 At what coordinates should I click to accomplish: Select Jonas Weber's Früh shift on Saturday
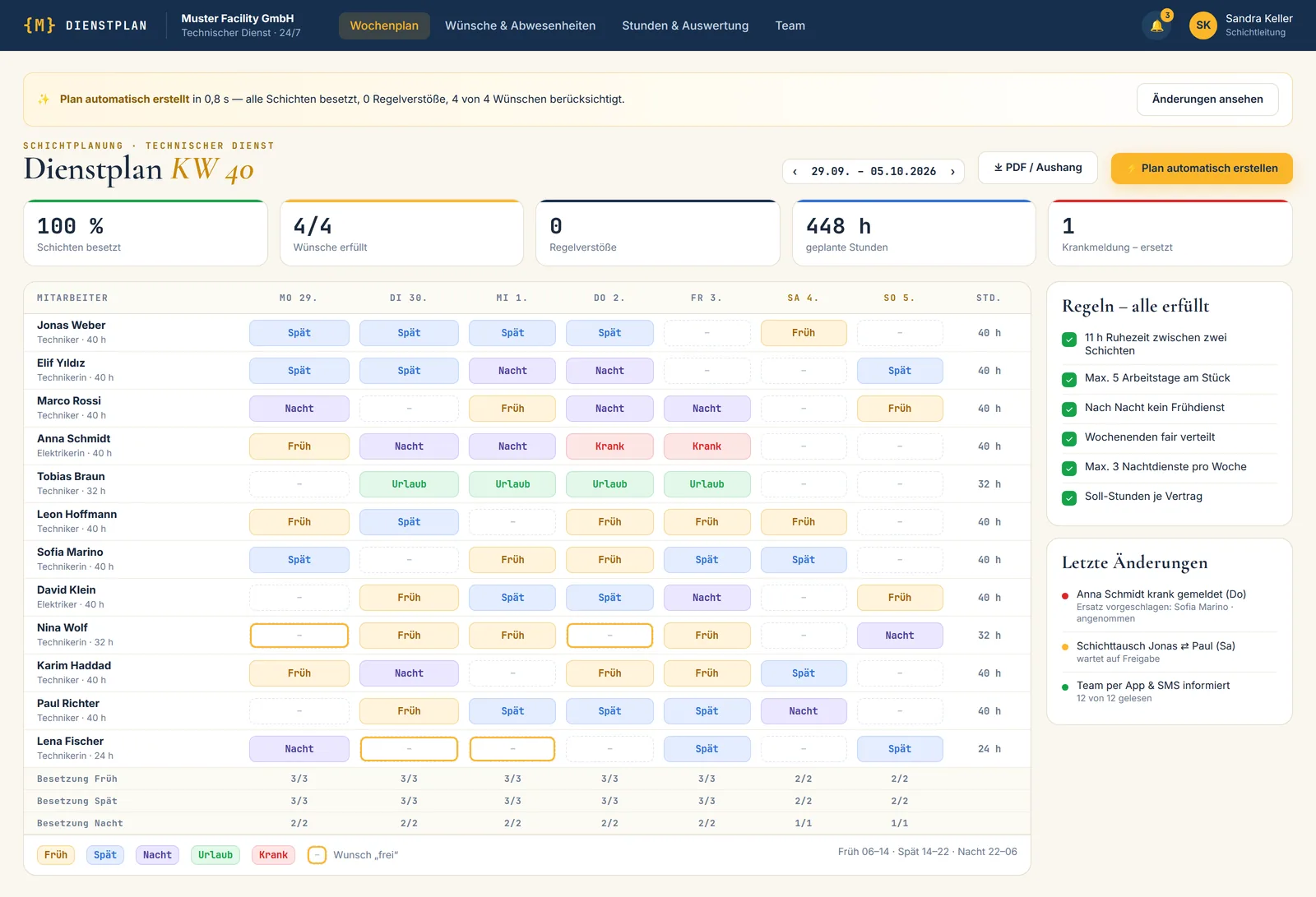click(x=804, y=333)
